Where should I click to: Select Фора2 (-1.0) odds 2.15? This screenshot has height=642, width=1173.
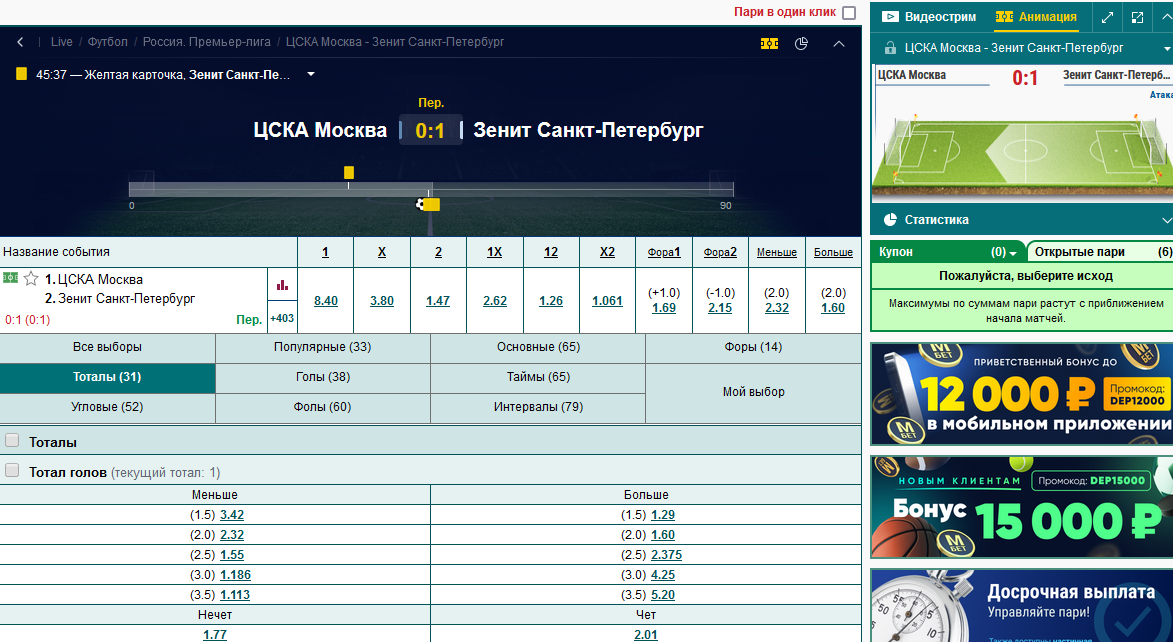(720, 308)
